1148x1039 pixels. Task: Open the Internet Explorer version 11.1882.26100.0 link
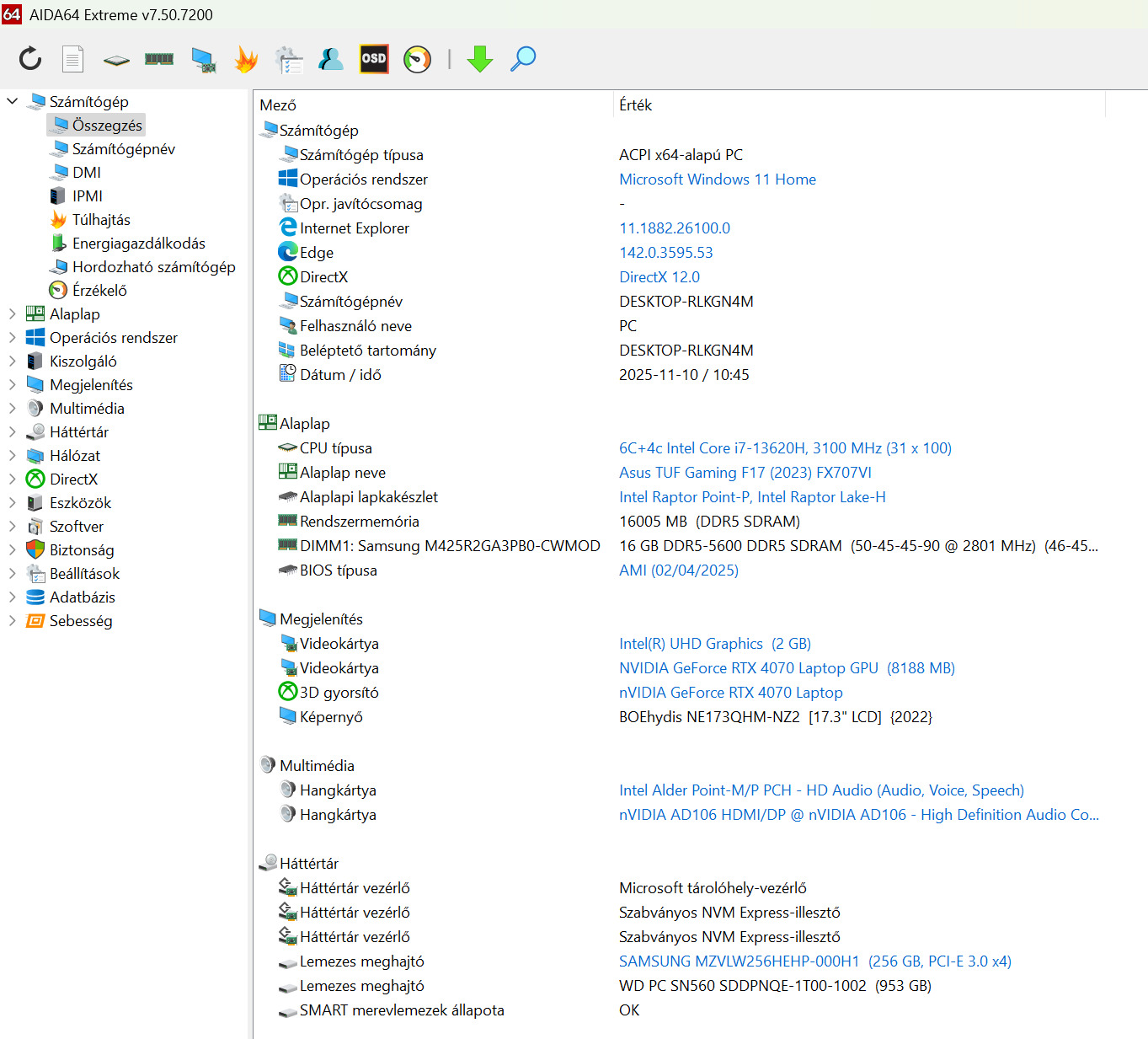coord(675,228)
